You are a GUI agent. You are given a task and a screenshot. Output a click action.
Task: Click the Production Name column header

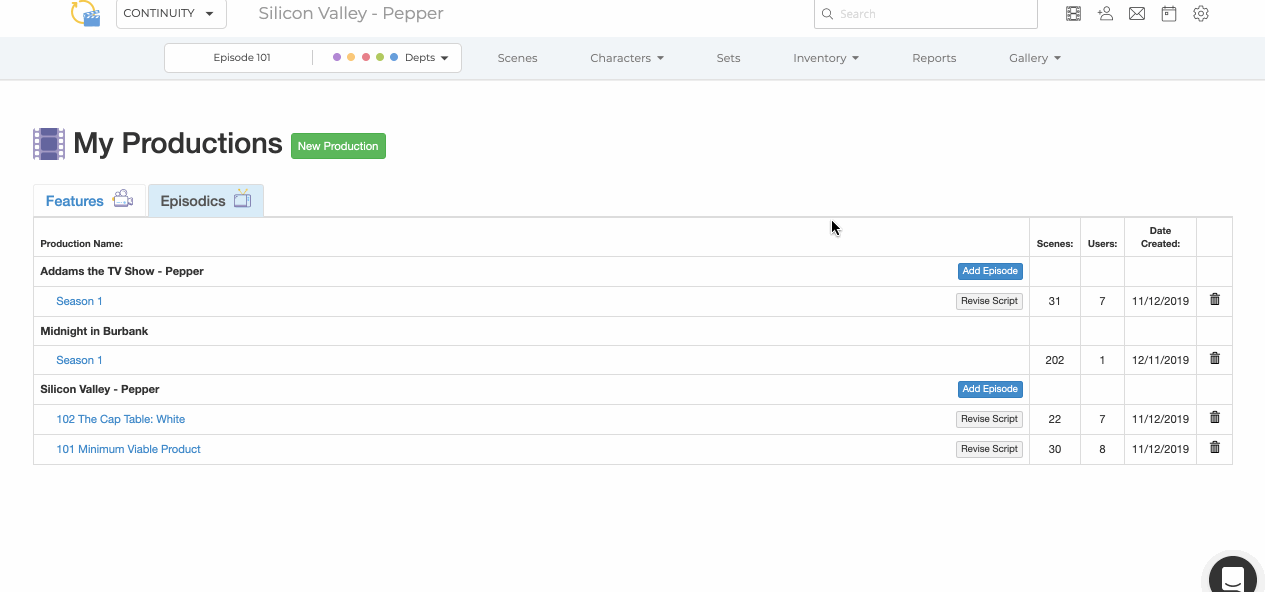coord(81,243)
